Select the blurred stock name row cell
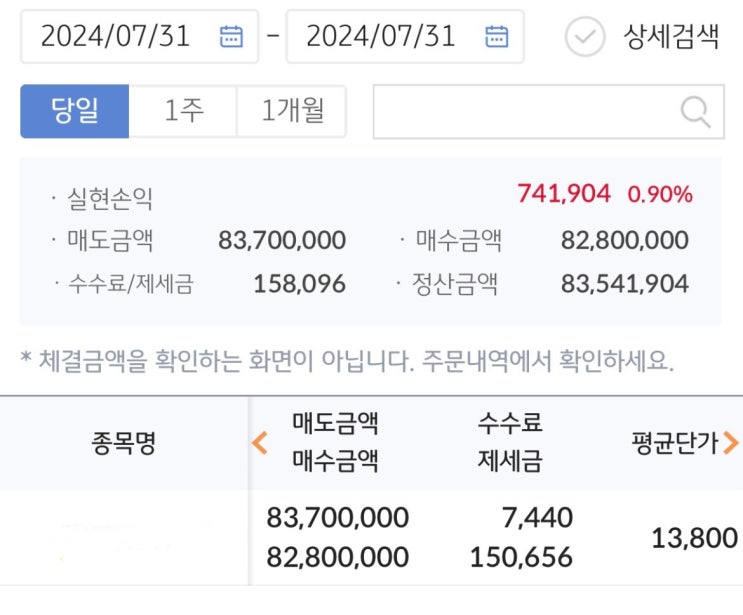The image size is (743, 615). 123,537
